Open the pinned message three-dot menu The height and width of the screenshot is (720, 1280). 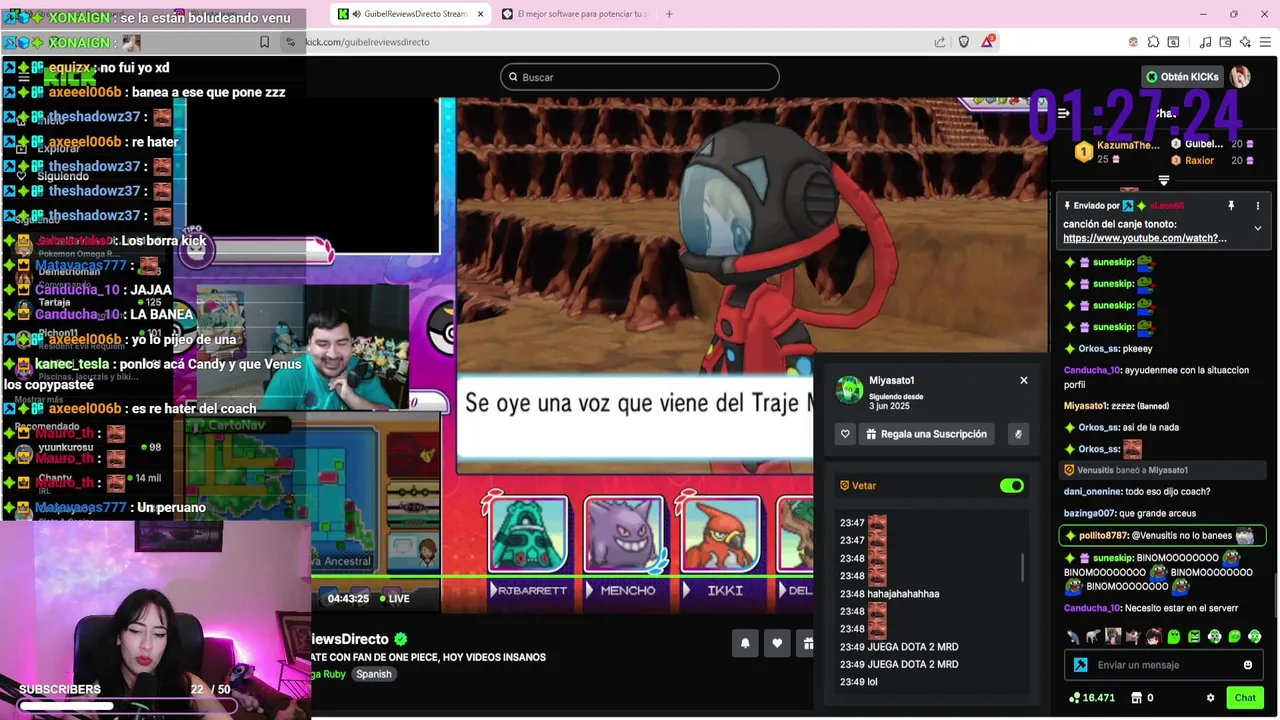coord(1257,206)
